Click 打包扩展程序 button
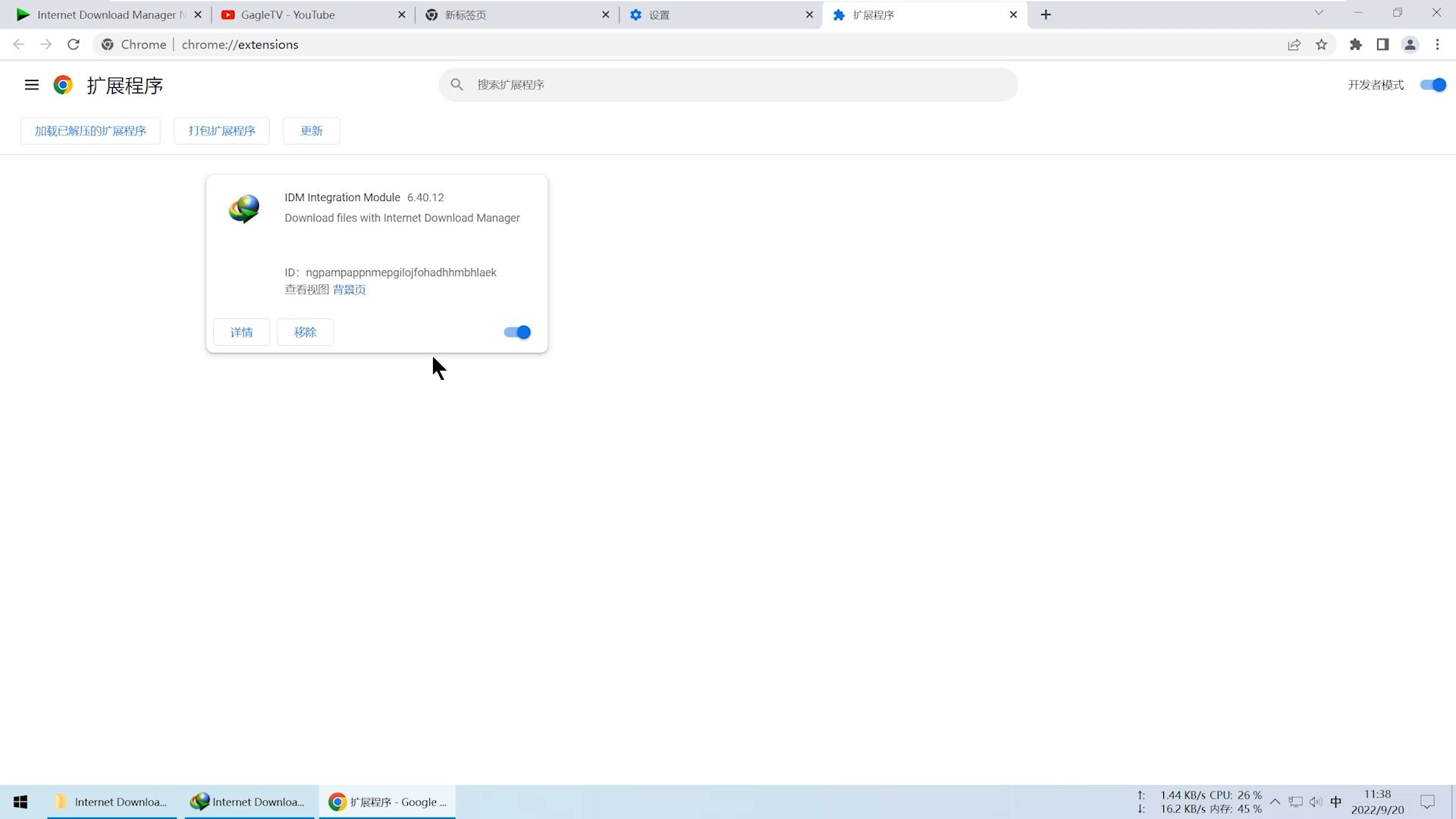The height and width of the screenshot is (819, 1456). (x=221, y=130)
